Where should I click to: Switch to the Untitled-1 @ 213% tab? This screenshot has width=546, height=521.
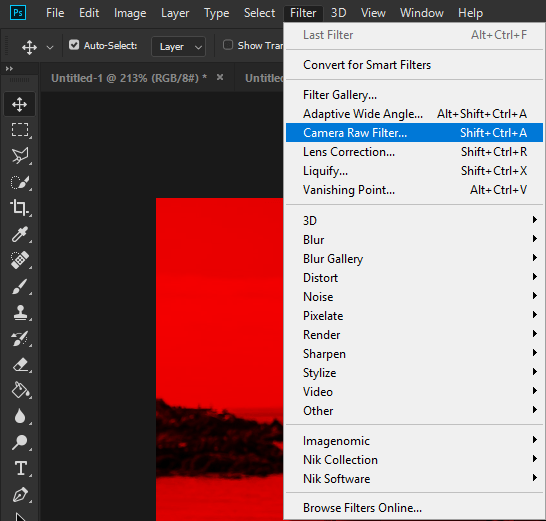pos(129,78)
